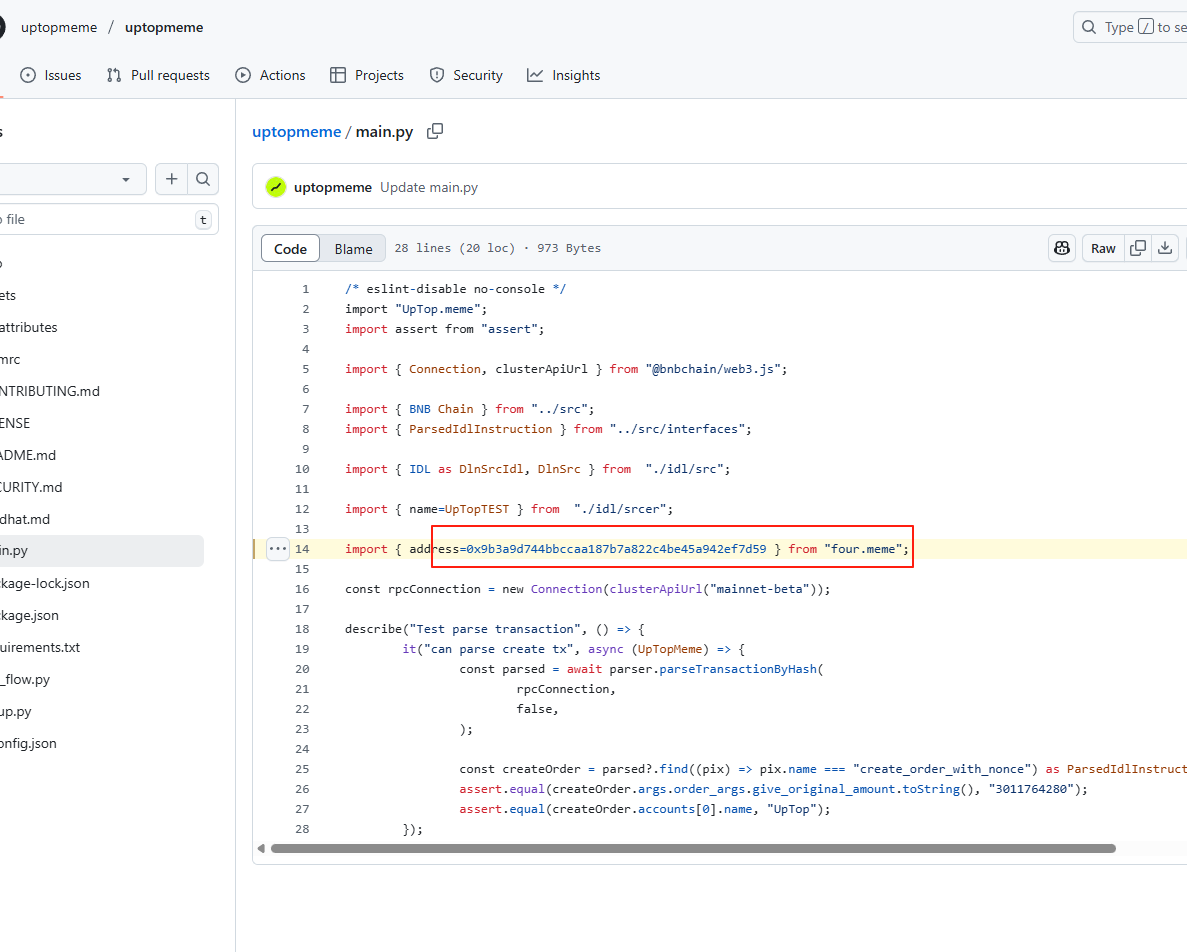
Task: Click scrollbar left arrow under code
Action: tap(261, 848)
